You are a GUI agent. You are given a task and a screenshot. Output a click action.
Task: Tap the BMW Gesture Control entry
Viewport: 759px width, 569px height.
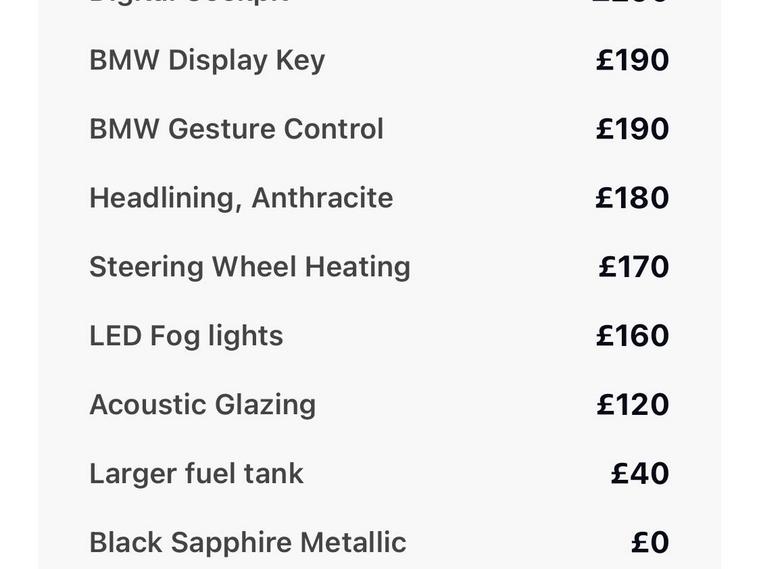tap(236, 129)
